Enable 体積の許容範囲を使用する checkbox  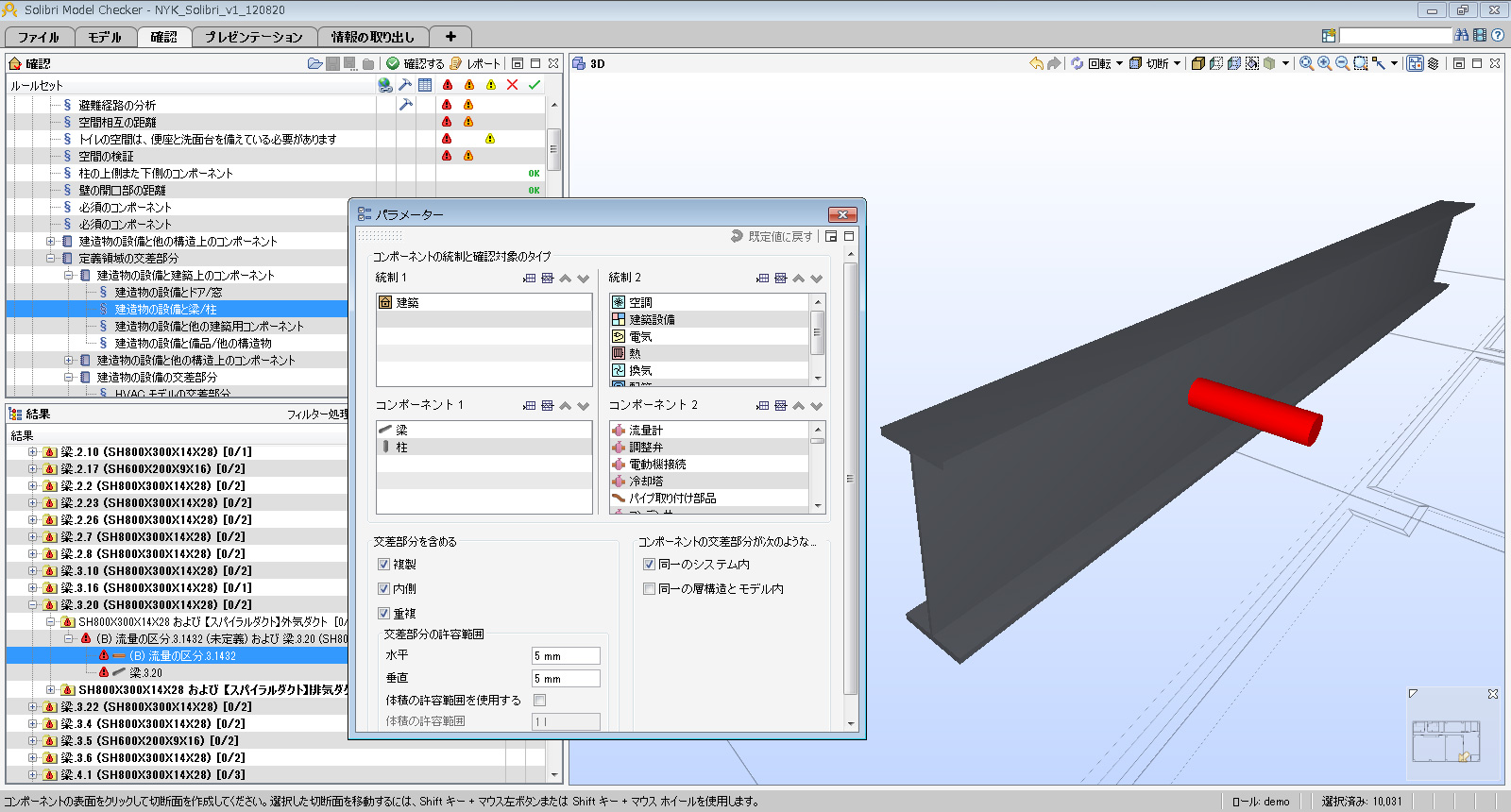coord(539,700)
